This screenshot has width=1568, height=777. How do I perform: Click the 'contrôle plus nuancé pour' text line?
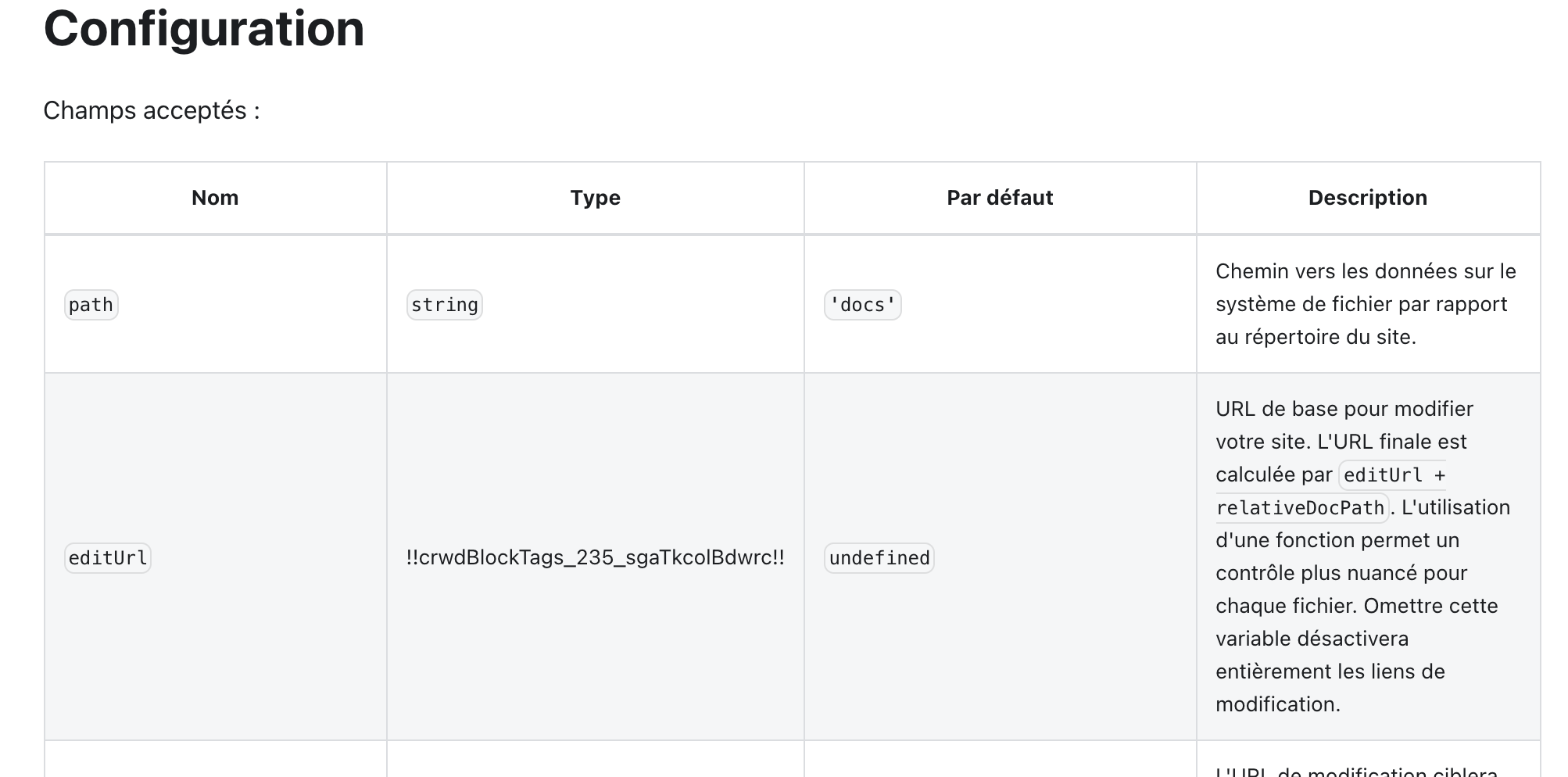(x=1341, y=573)
